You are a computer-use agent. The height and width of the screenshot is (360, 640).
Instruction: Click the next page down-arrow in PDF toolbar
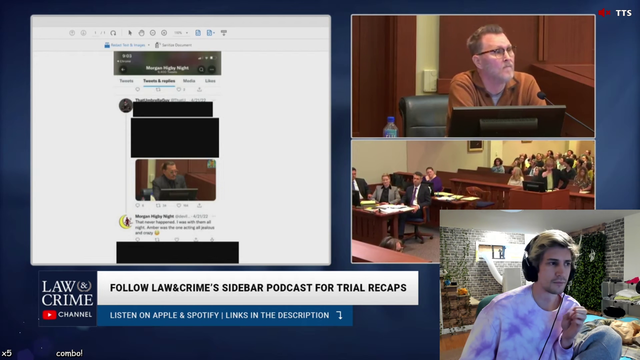click(83, 33)
